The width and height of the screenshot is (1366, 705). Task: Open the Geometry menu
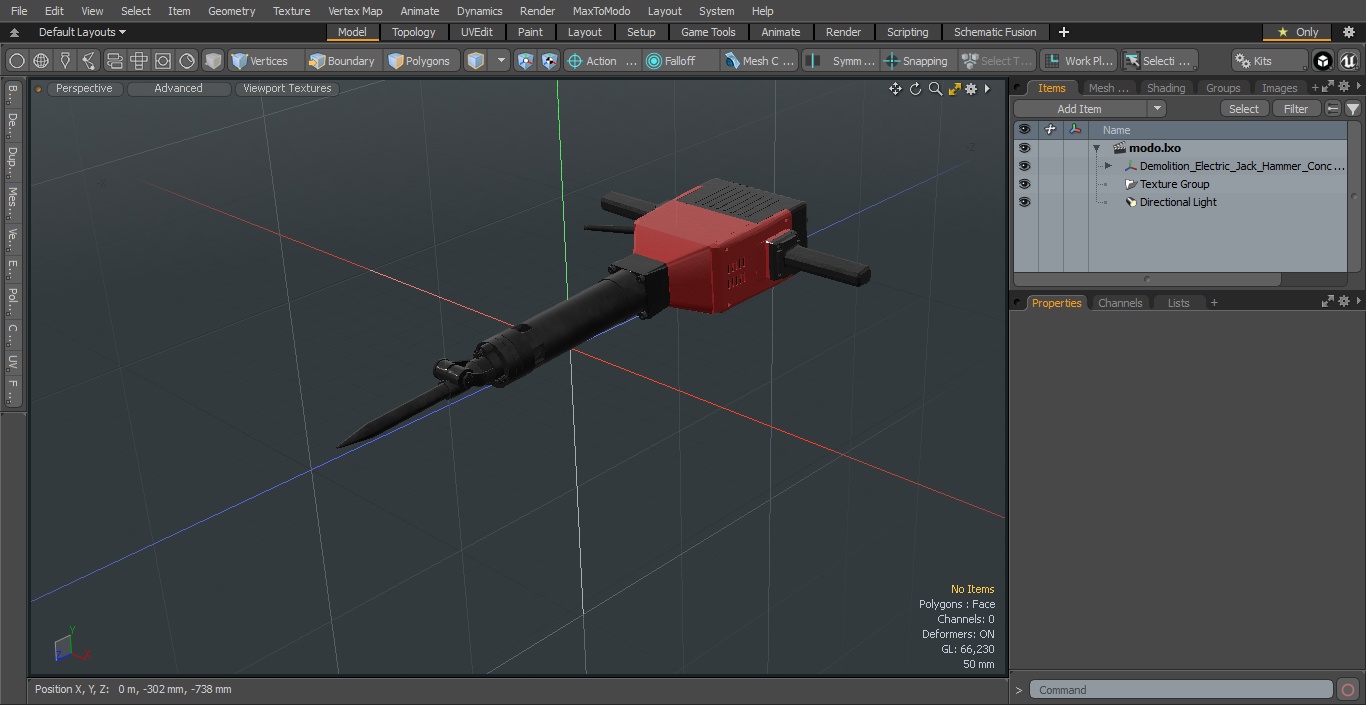coord(231,11)
